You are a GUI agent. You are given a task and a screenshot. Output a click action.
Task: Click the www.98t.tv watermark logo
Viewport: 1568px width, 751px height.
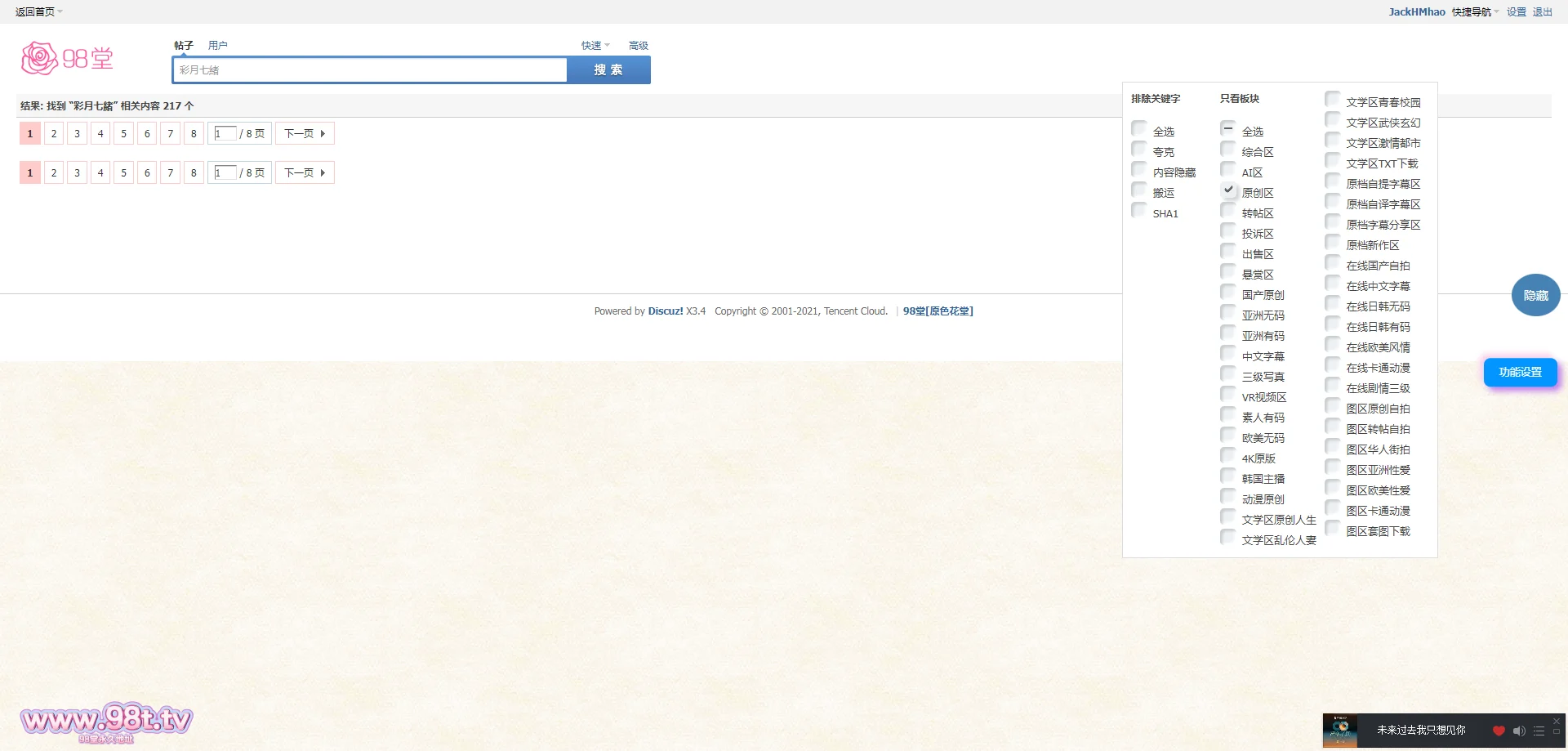[x=106, y=722]
